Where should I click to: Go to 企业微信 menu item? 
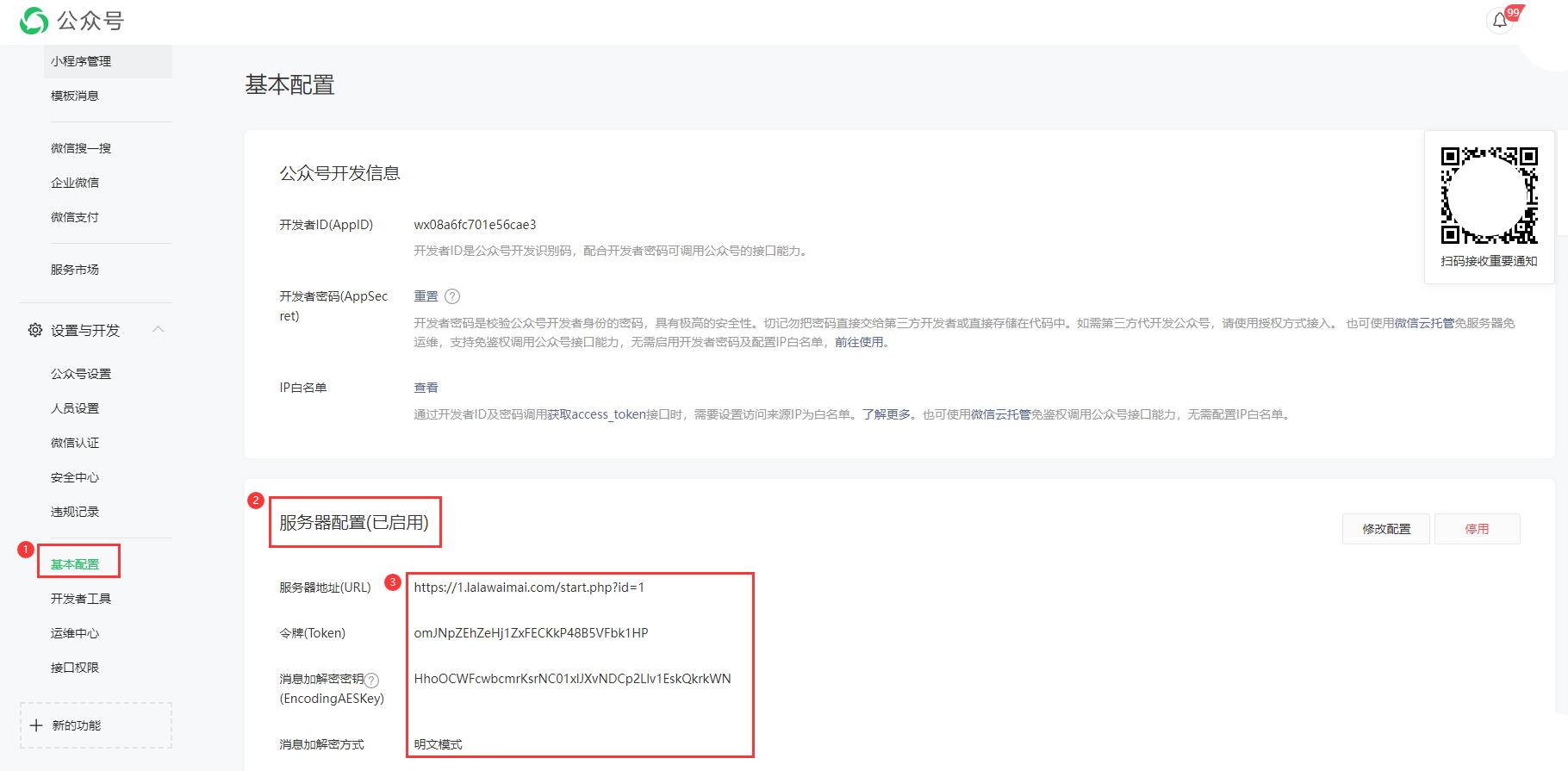click(x=75, y=183)
